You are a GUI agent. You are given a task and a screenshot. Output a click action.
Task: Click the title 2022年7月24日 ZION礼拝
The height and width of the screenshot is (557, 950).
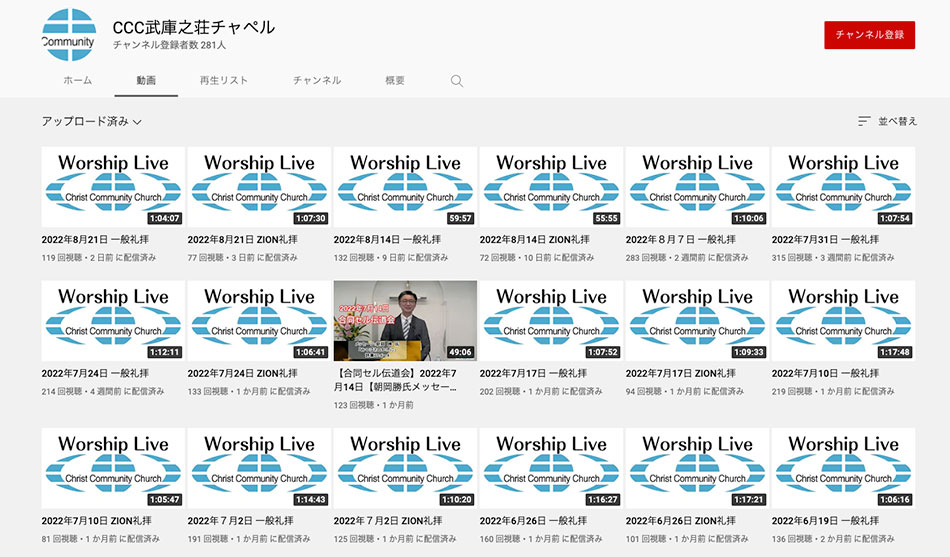click(x=242, y=373)
